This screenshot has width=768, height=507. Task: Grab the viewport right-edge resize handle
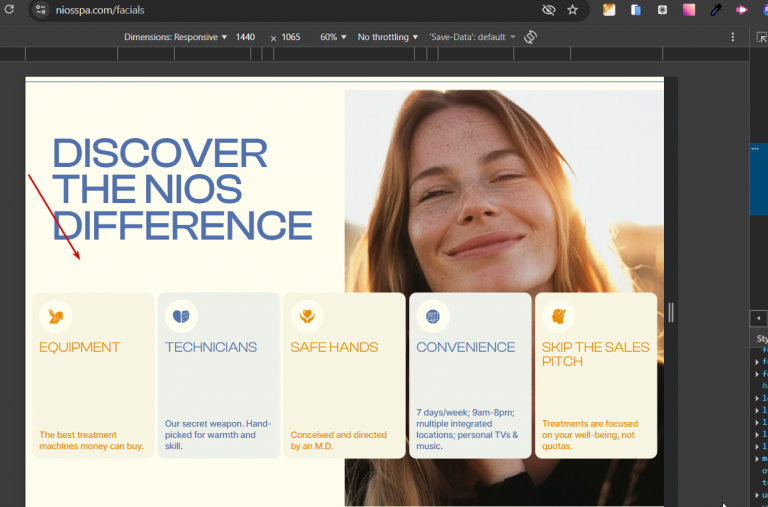(x=670, y=313)
